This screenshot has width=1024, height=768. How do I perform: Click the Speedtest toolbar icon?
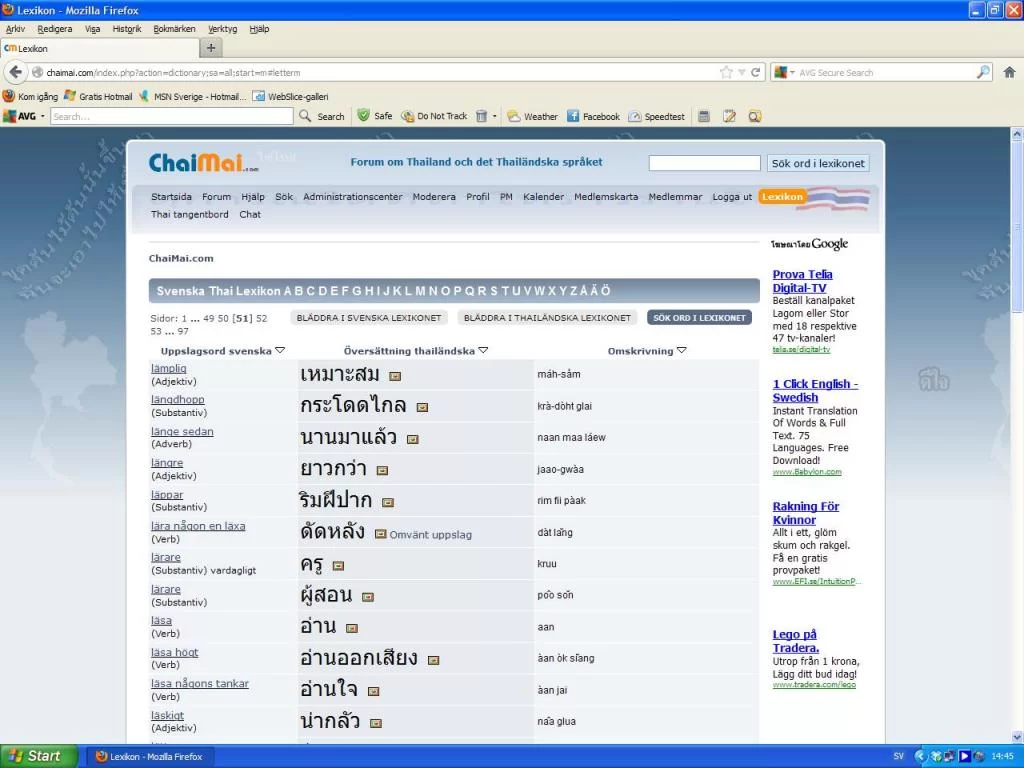(634, 116)
